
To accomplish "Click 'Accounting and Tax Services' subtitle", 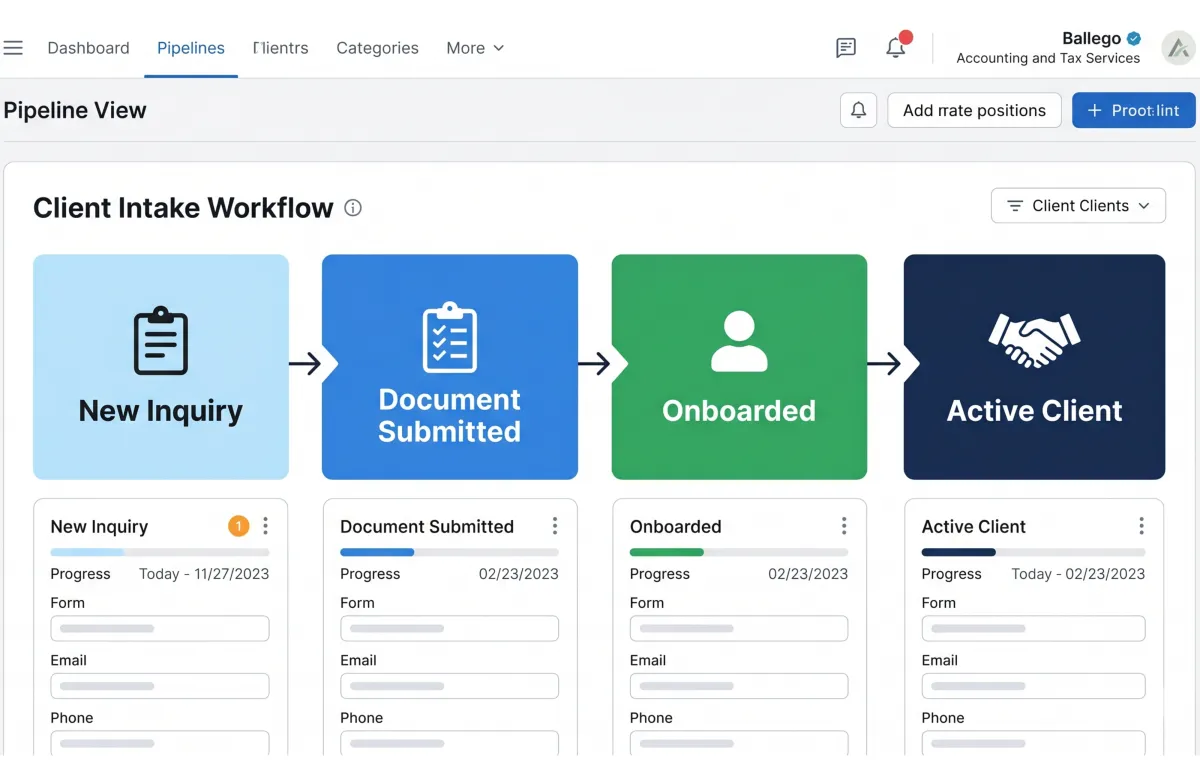I will pos(1048,58).
